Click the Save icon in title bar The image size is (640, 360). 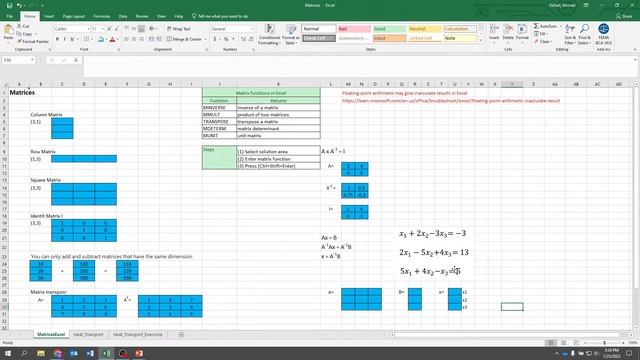[9, 6]
